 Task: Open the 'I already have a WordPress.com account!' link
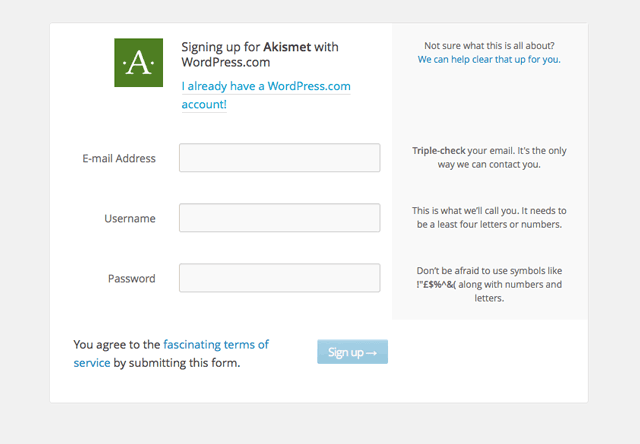pos(265,87)
